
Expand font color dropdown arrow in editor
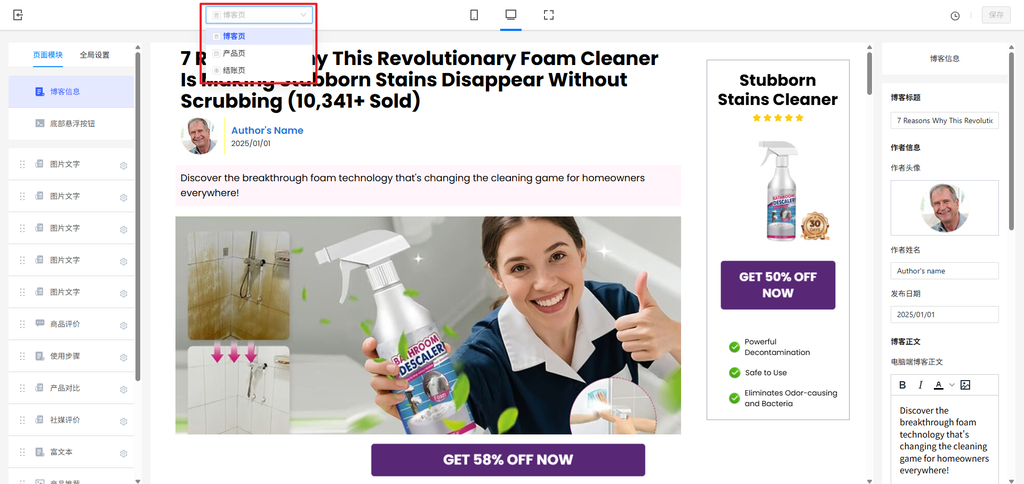click(952, 385)
